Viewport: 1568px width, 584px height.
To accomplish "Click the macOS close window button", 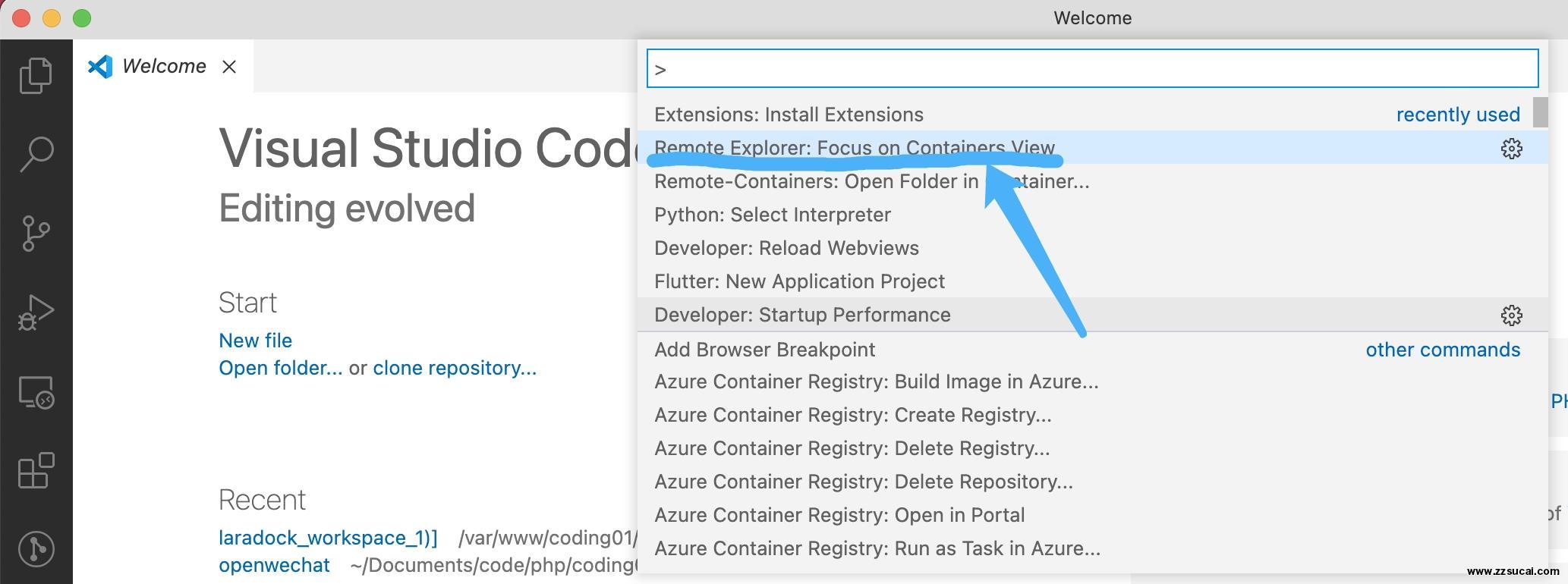I will click(21, 18).
